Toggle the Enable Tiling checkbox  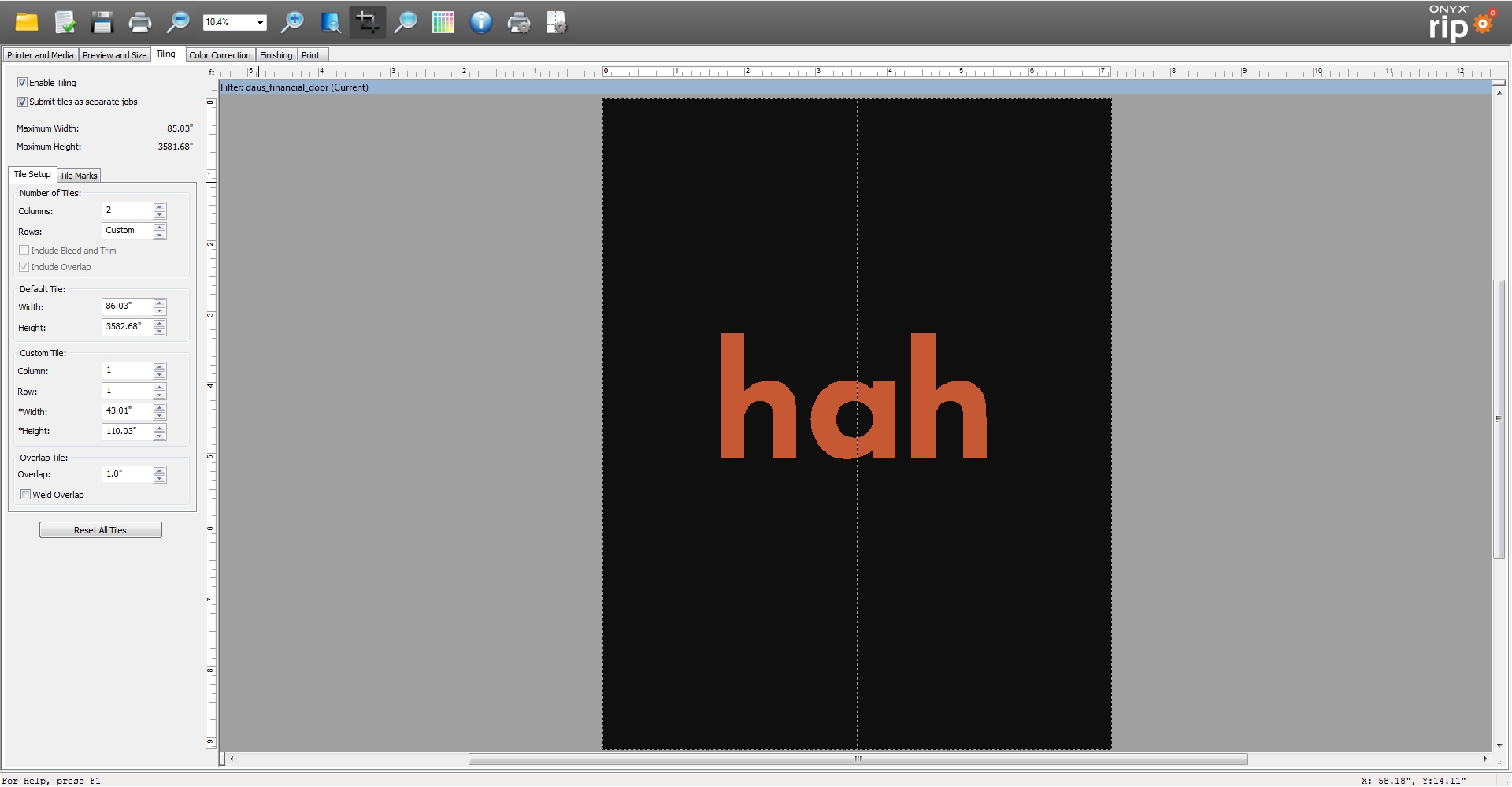22,83
